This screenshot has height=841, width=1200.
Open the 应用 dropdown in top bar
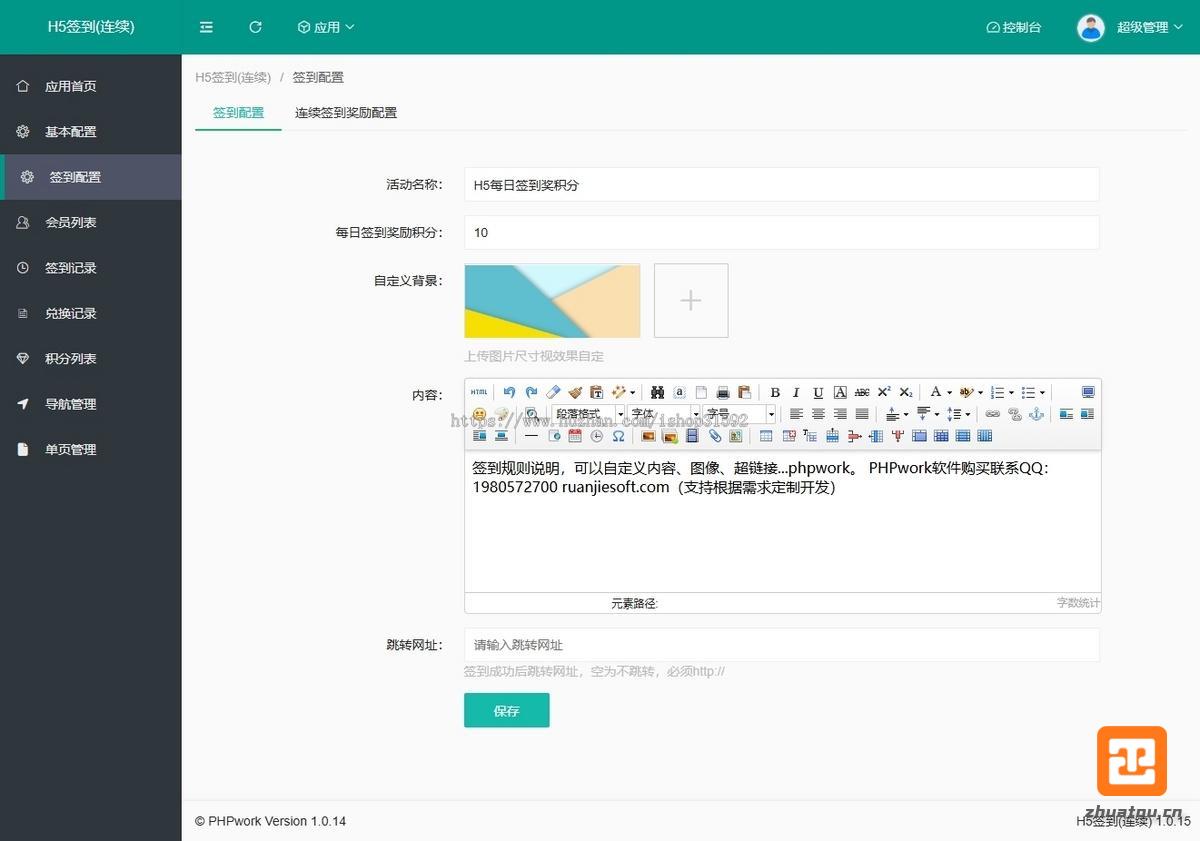pyautogui.click(x=326, y=27)
